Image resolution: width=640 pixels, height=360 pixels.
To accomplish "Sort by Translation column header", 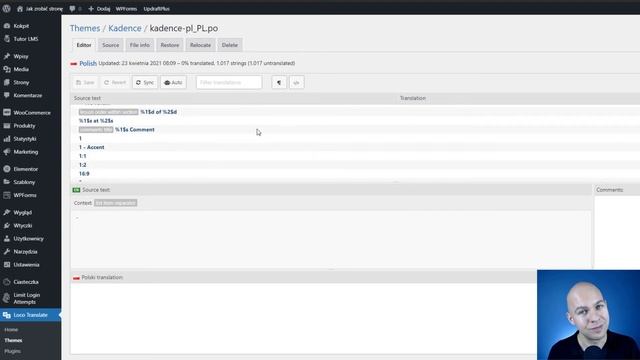I will tap(413, 98).
